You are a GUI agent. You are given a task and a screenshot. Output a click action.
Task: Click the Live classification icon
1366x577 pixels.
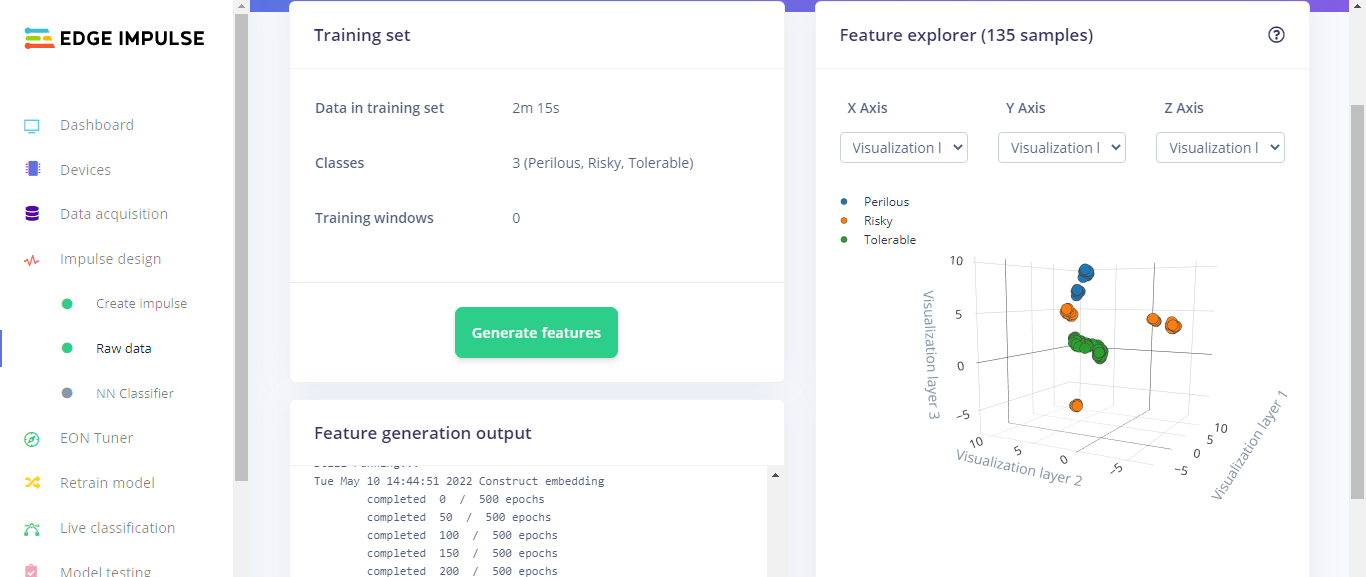point(32,528)
